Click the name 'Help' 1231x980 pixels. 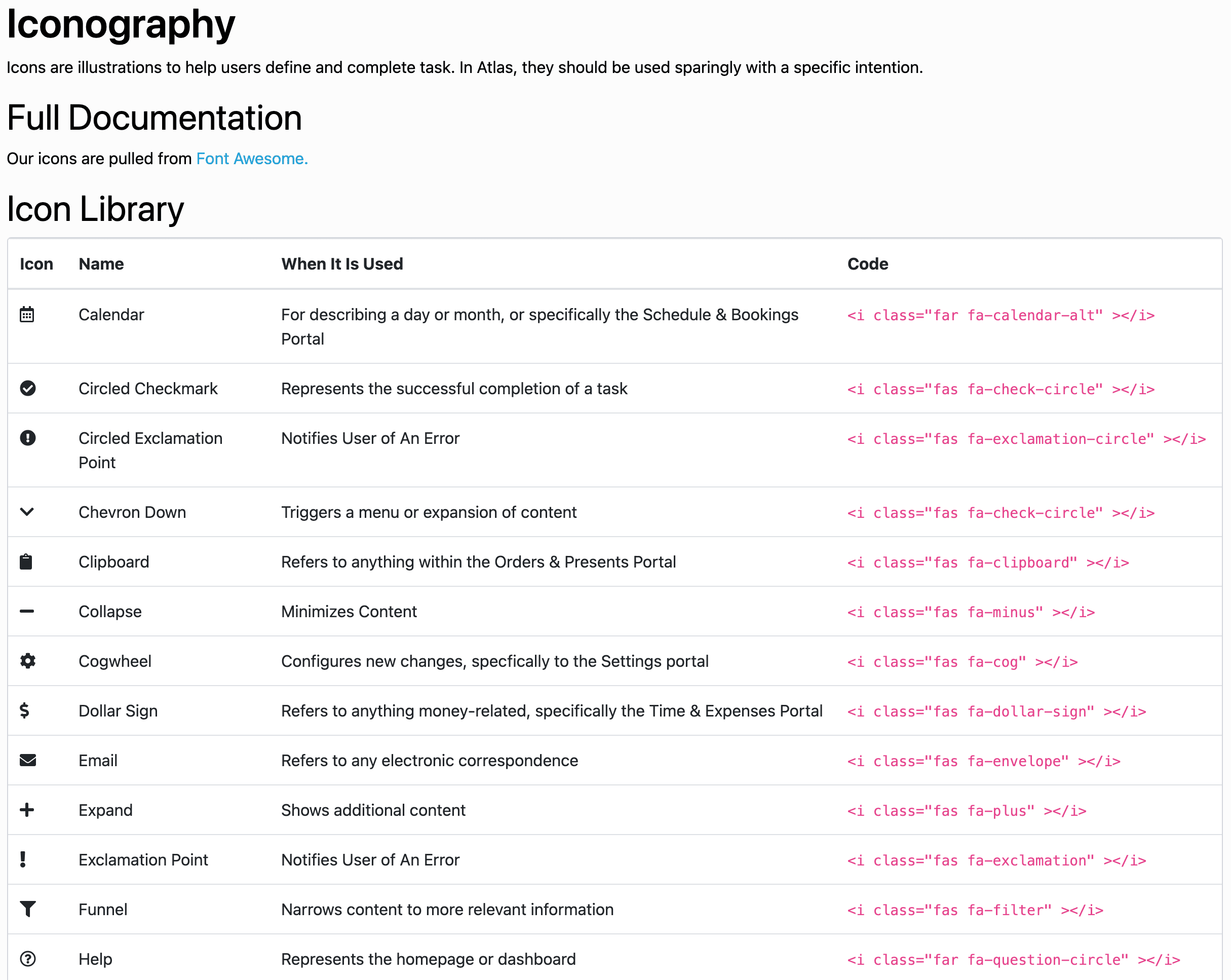[x=95, y=960]
